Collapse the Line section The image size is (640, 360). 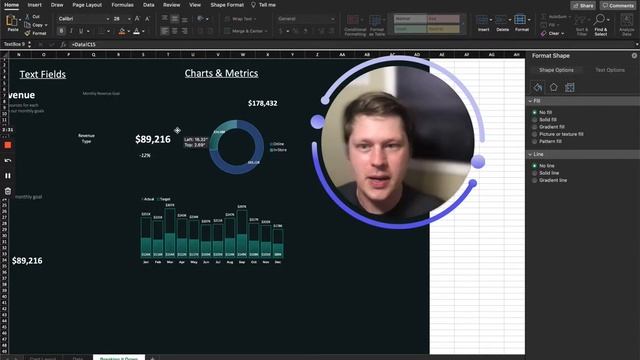pyautogui.click(x=530, y=154)
